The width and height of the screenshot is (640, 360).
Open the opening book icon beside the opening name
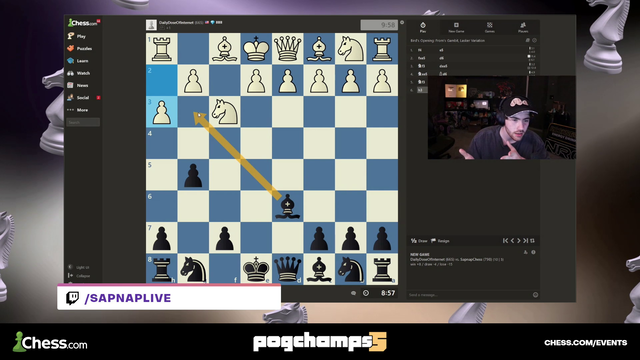[527, 40]
